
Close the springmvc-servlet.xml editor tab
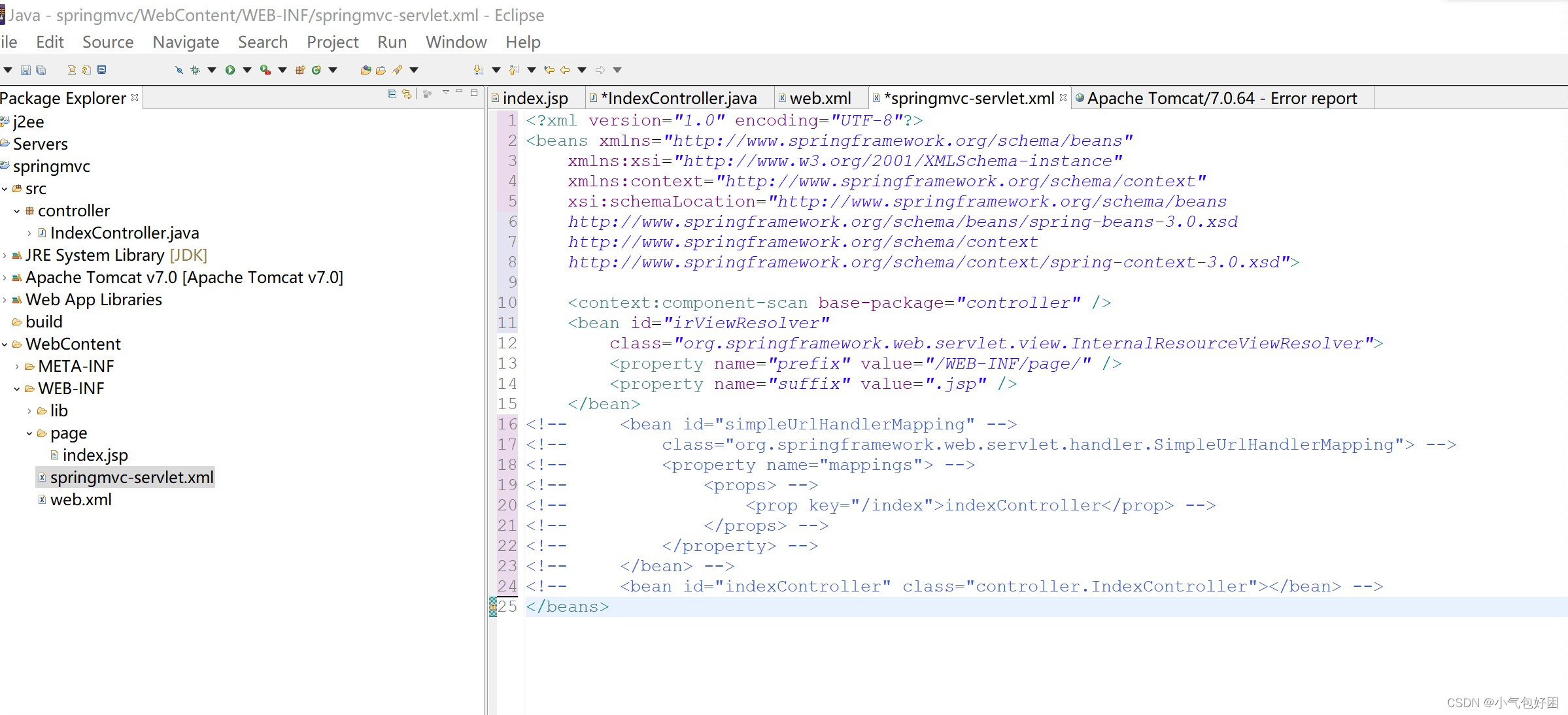[x=1063, y=97]
